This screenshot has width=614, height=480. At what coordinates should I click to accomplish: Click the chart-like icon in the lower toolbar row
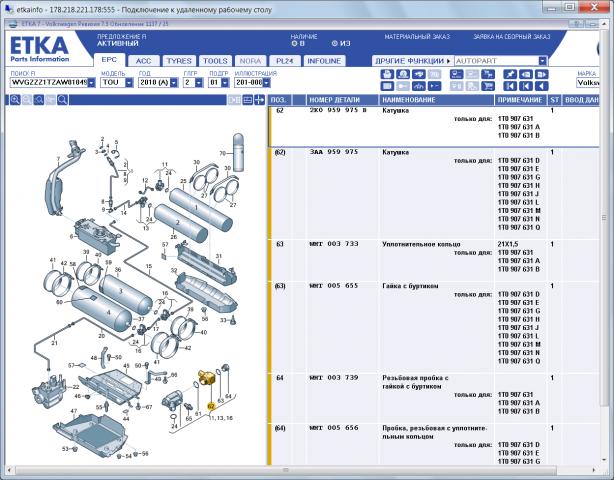(419, 86)
